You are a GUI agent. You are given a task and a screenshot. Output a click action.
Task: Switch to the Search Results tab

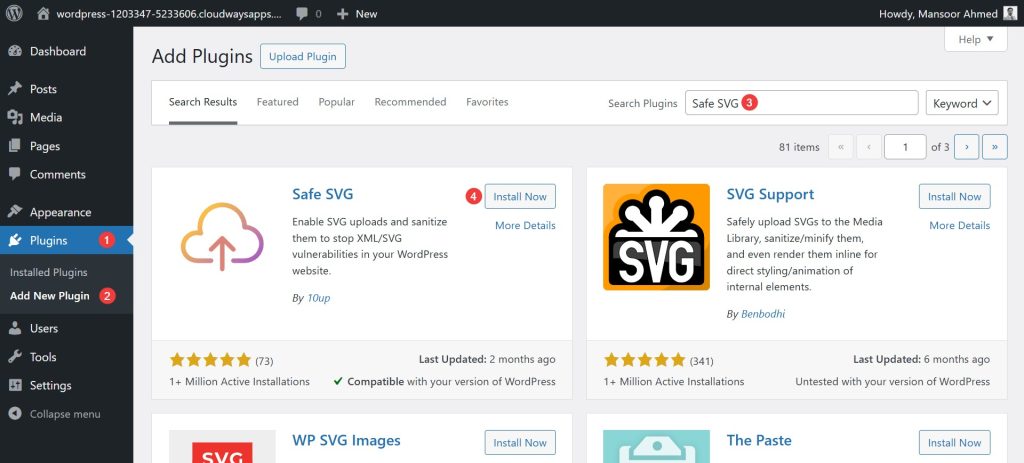tap(203, 103)
